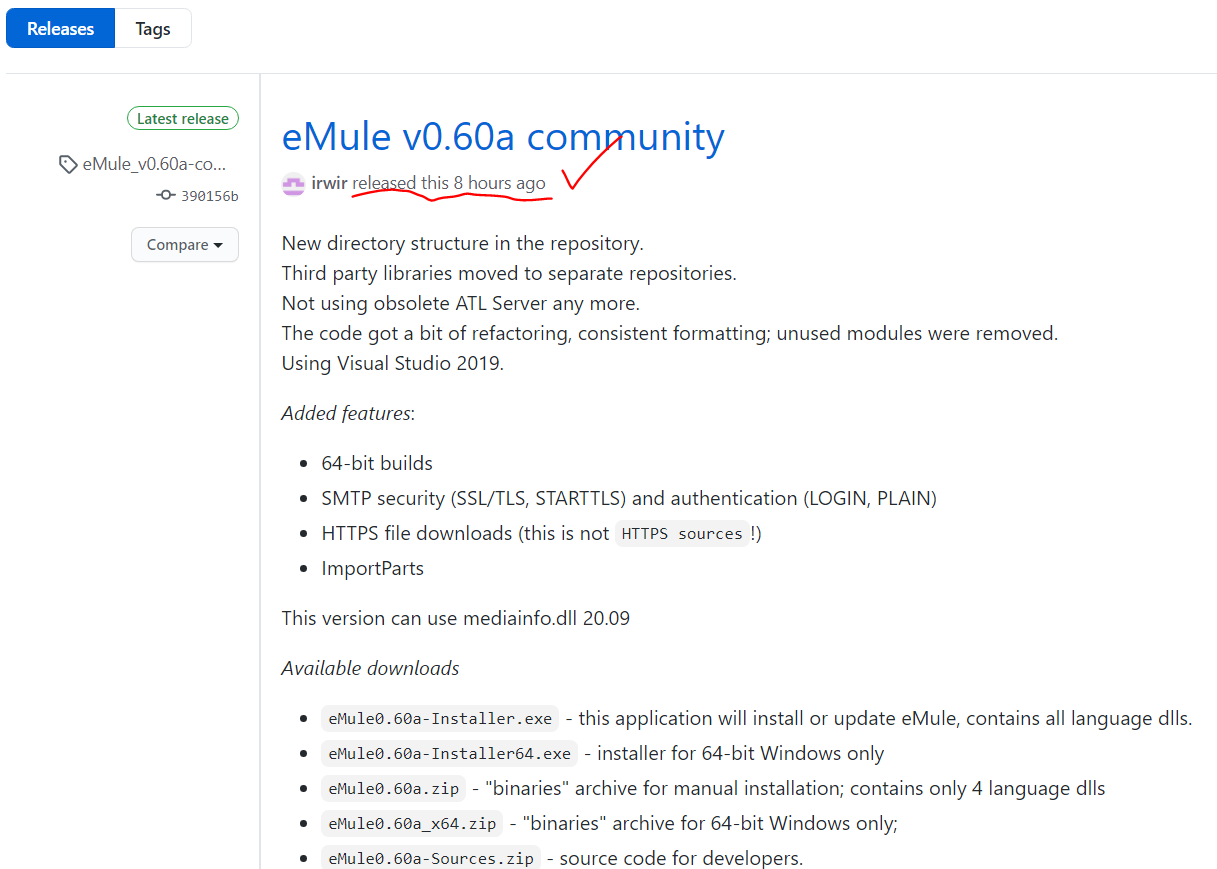Click the commit icon beside 390156b
The image size is (1217, 869).
point(166,196)
